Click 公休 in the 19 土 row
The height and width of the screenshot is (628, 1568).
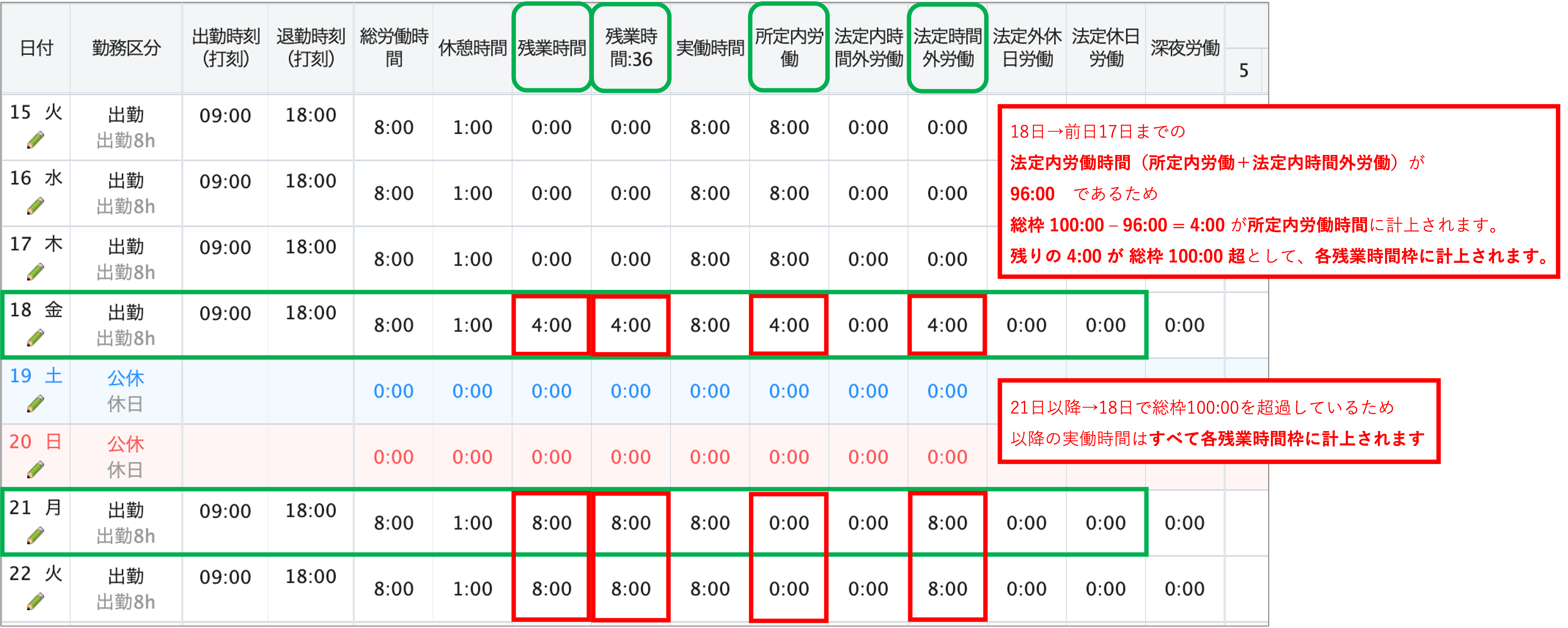126,378
